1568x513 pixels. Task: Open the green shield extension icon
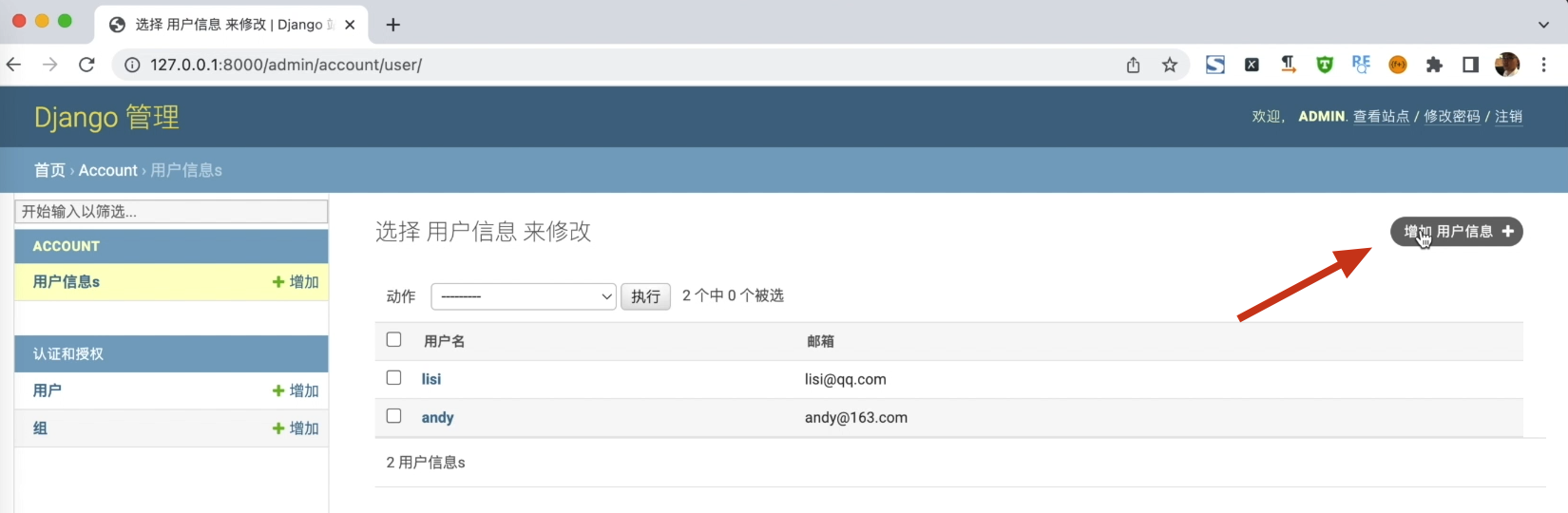click(x=1325, y=65)
